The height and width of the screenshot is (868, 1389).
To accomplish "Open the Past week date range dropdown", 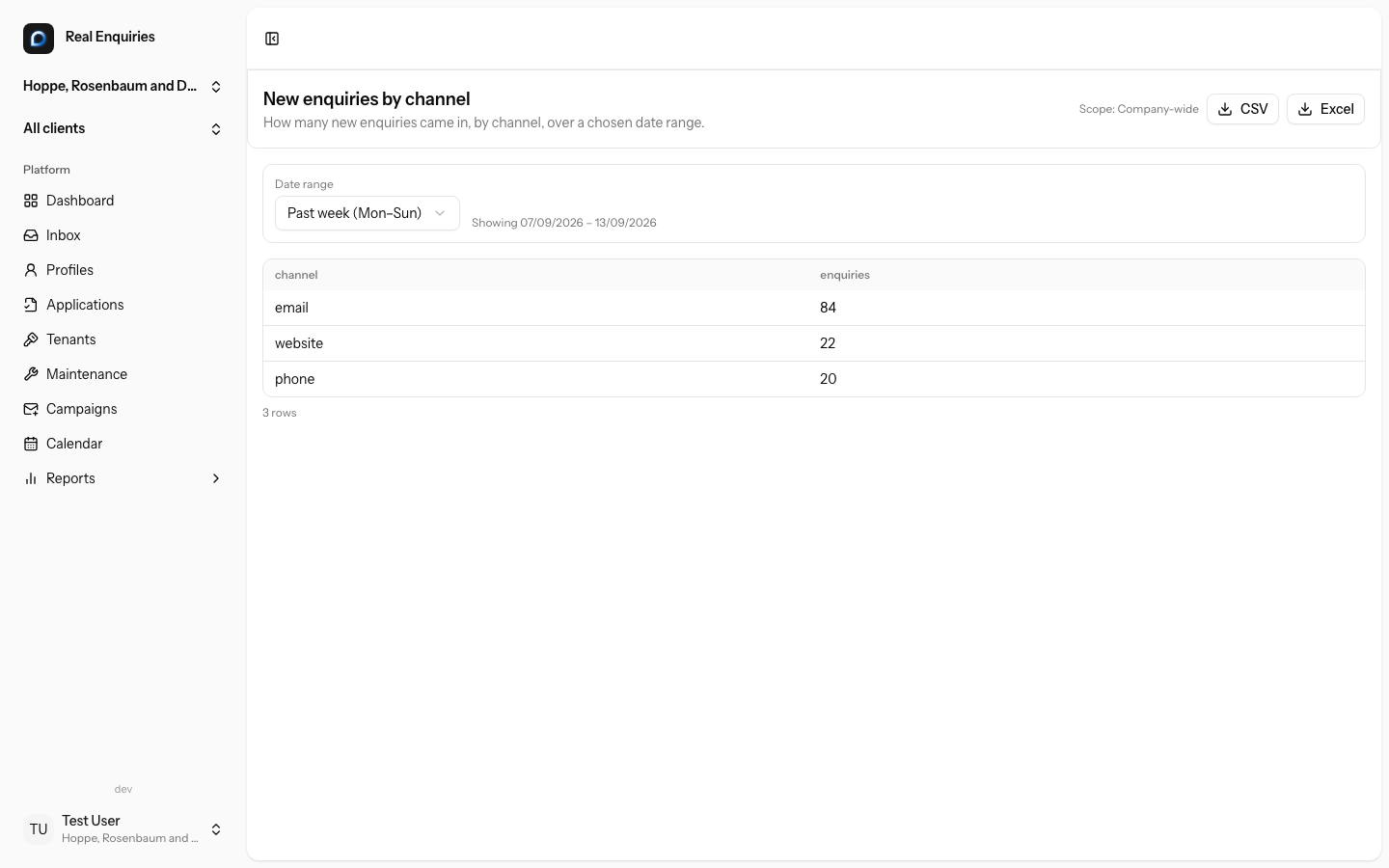I will (367, 213).
